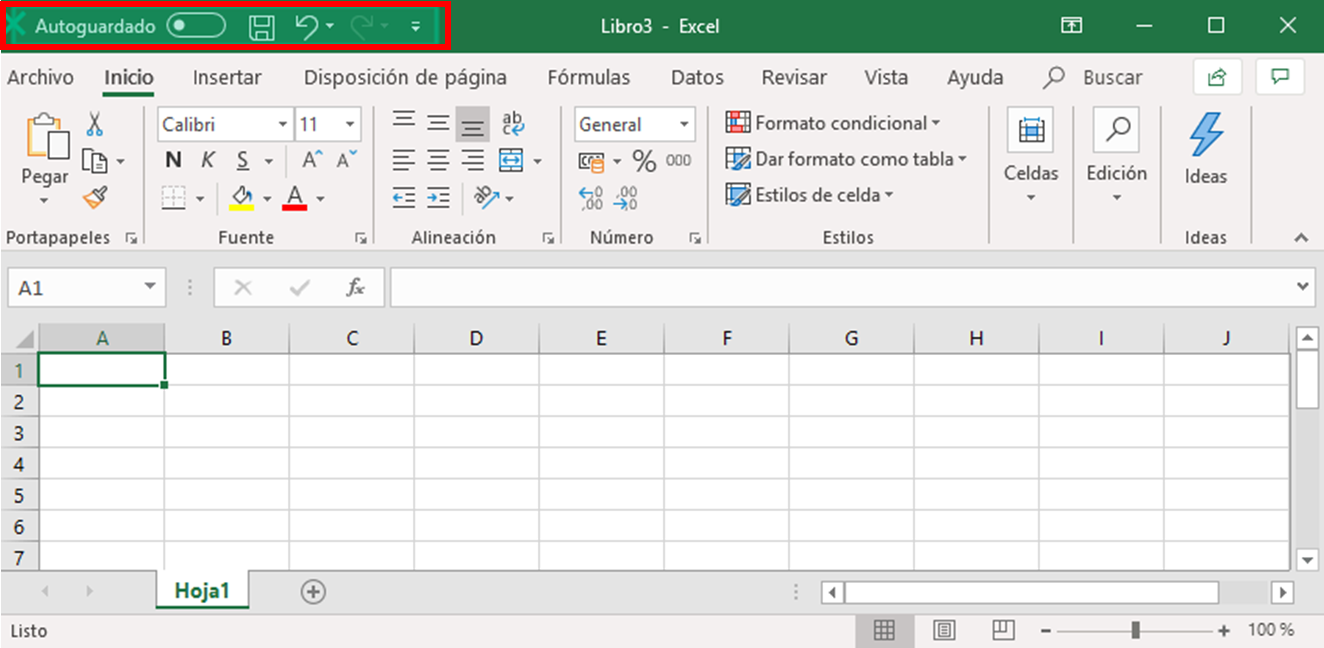The height and width of the screenshot is (648, 1324).
Task: Open the Datos tab
Action: click(x=697, y=77)
